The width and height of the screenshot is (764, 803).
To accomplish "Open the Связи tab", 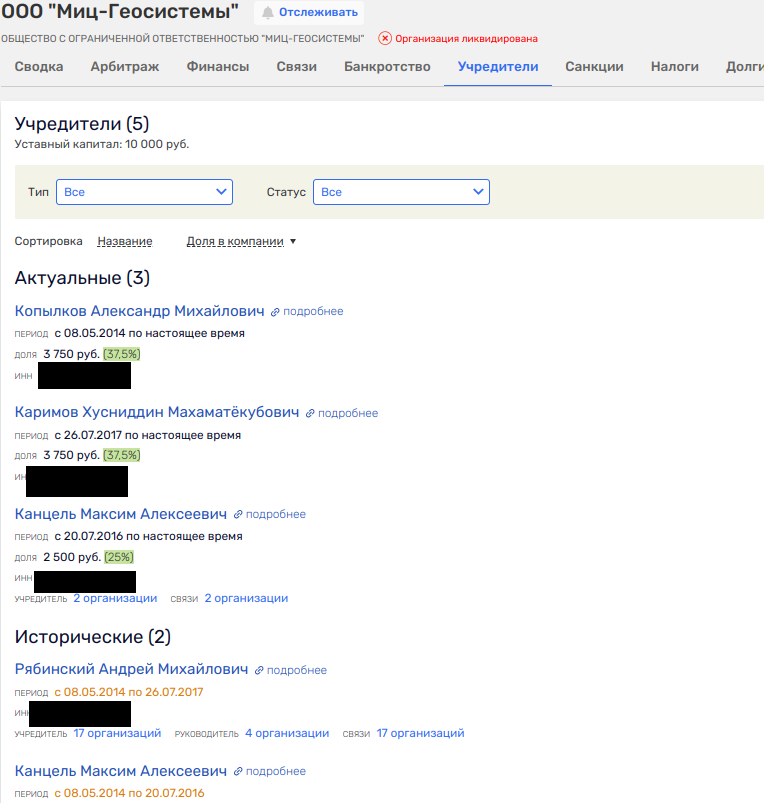I will [296, 67].
